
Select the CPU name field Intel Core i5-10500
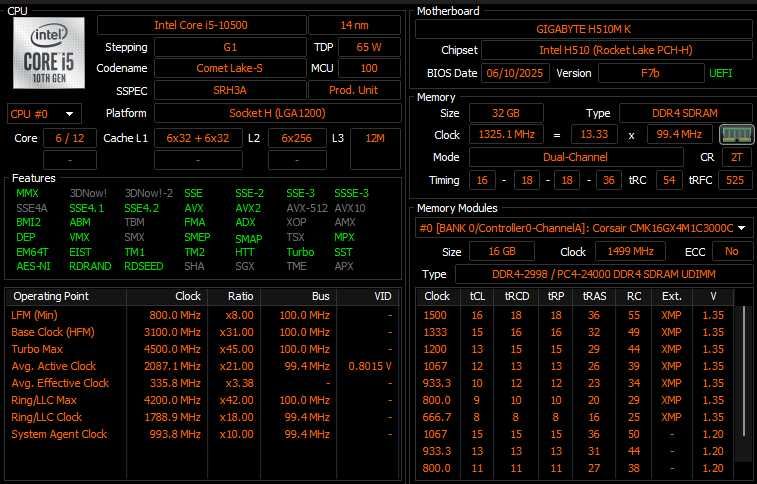point(201,25)
